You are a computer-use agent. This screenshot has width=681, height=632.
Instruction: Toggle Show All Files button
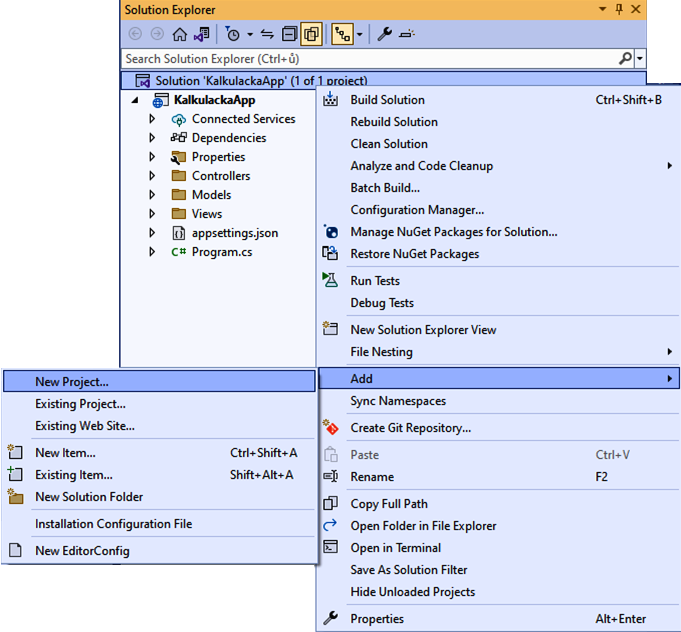[x=311, y=34]
